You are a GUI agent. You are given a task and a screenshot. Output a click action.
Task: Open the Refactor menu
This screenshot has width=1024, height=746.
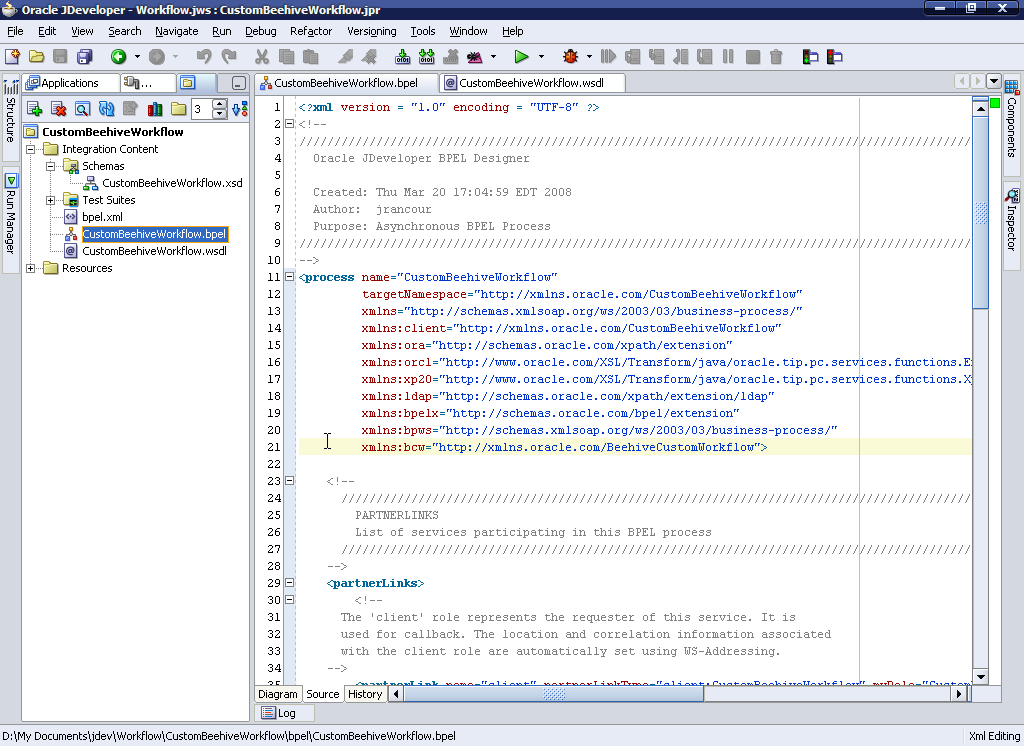pos(311,31)
